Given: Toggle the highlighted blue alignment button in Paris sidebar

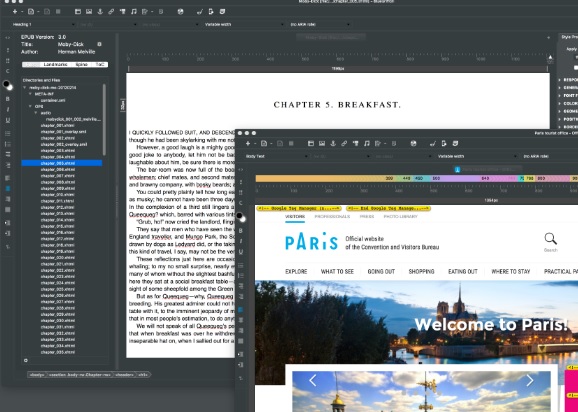Looking at the screenshot, I should (x=241, y=310).
